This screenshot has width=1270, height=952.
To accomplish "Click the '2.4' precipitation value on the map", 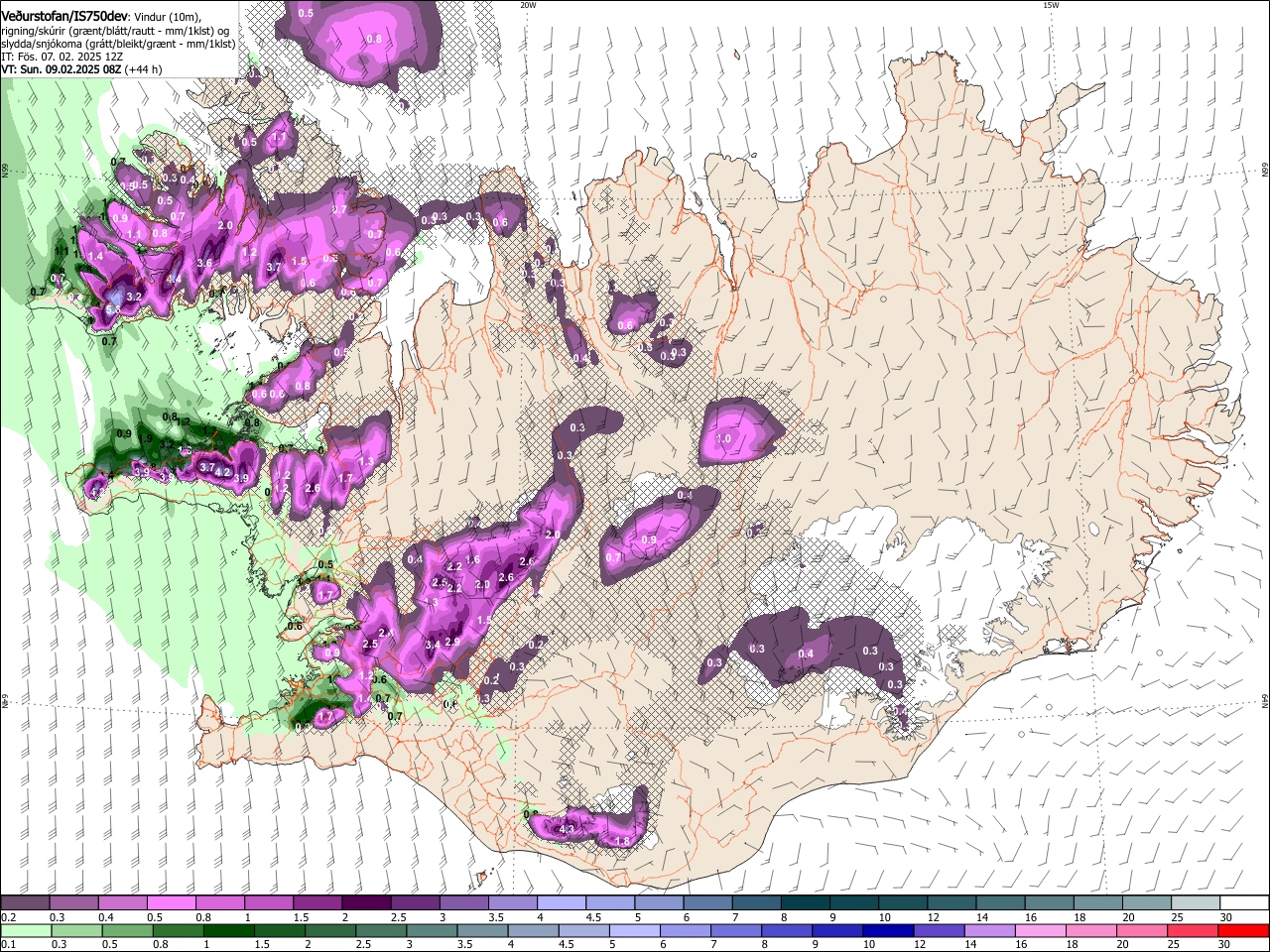I will click(386, 633).
